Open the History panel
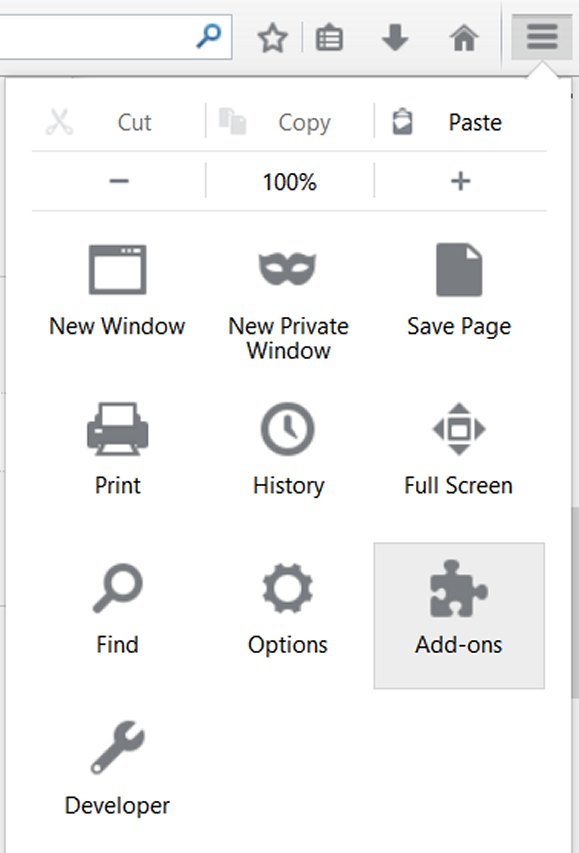Image resolution: width=579 pixels, height=853 pixels. [288, 449]
